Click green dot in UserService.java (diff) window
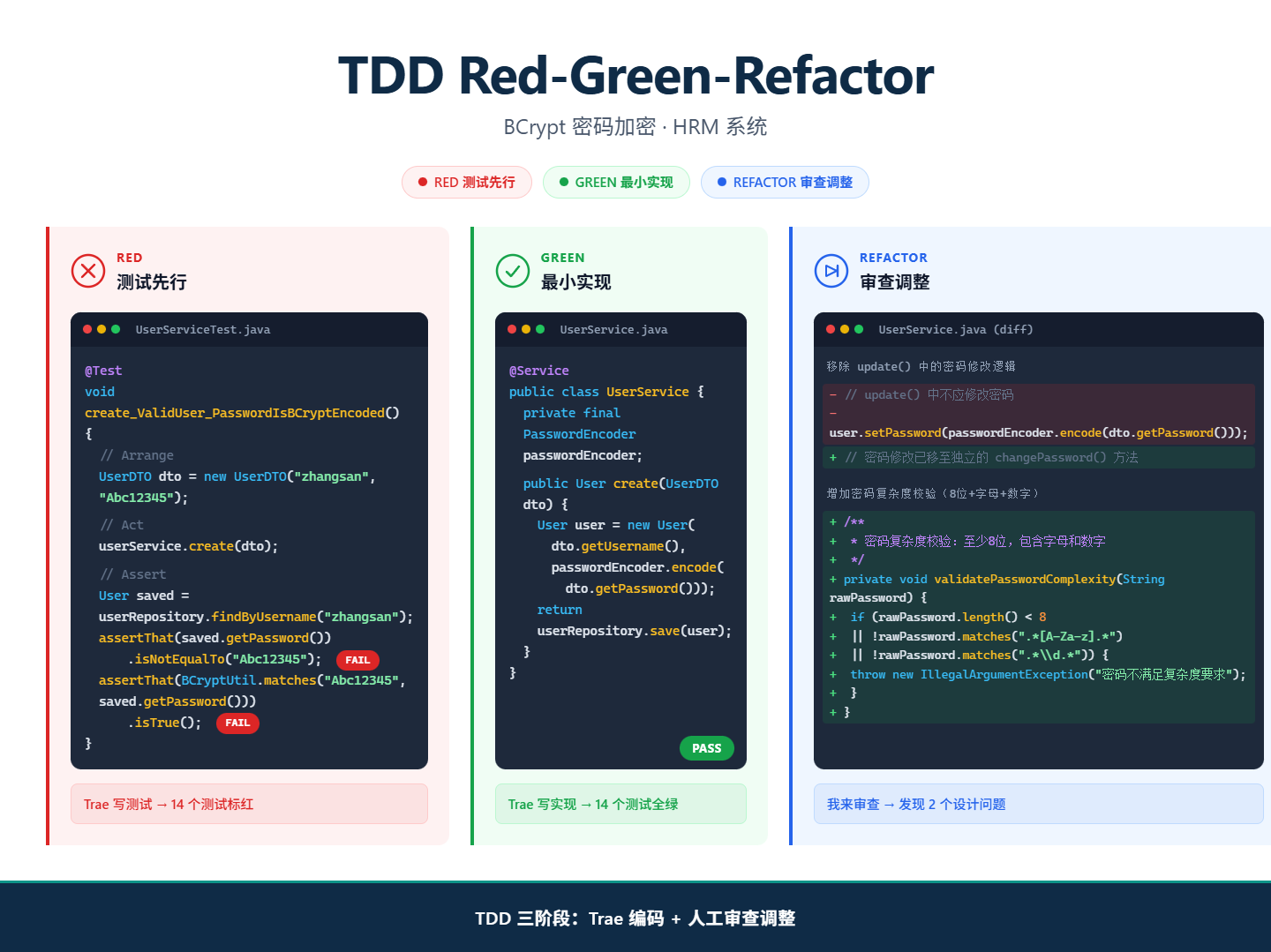The height and width of the screenshot is (952, 1271). [859, 329]
